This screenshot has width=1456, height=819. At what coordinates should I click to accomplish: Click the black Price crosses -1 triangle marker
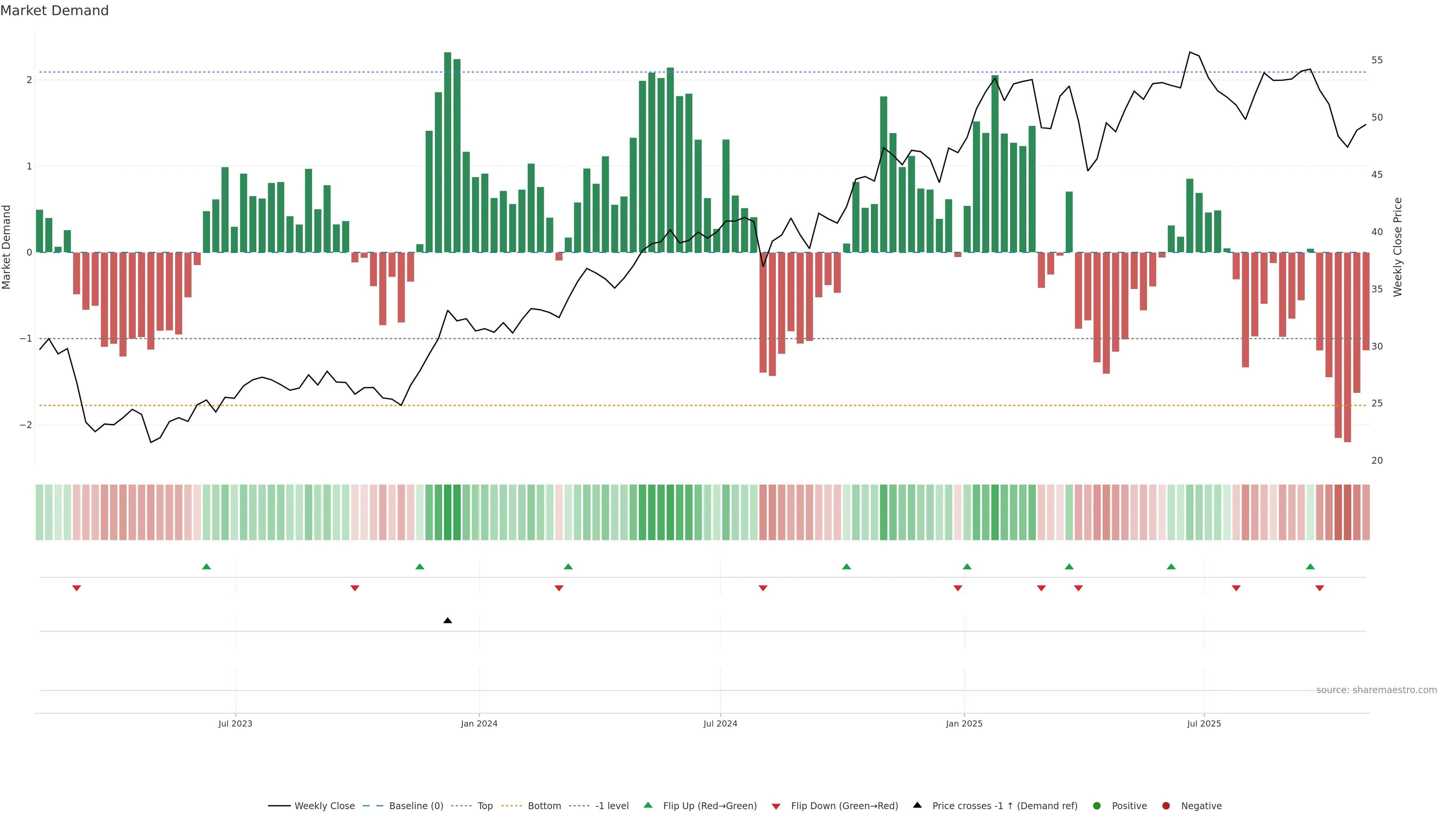(x=448, y=621)
